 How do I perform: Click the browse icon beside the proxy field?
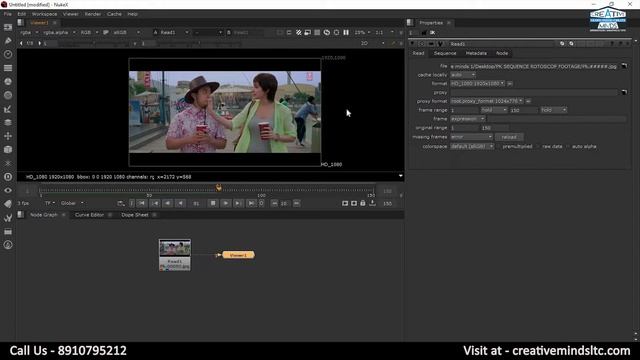tap(624, 92)
